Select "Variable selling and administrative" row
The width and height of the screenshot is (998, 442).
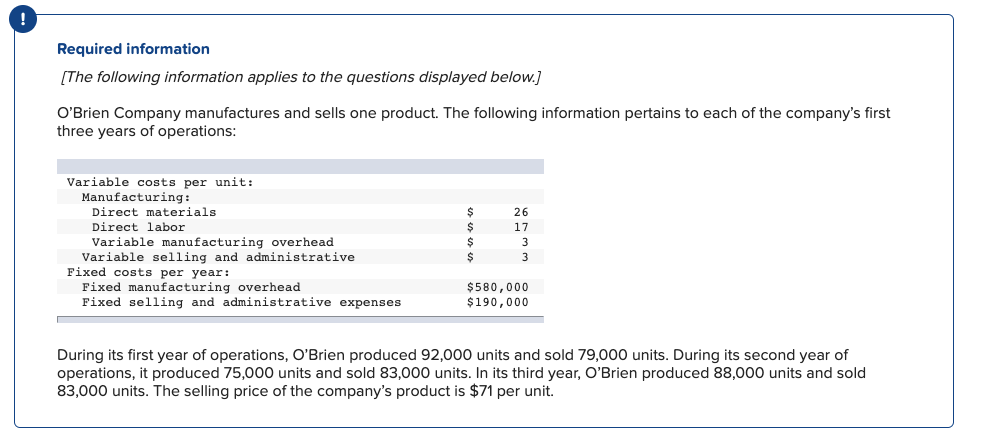tap(300, 257)
